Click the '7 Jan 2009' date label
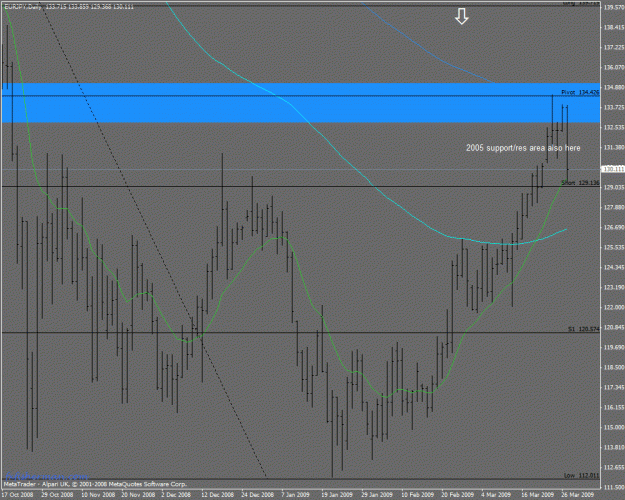The height and width of the screenshot is (500, 625). (295, 494)
